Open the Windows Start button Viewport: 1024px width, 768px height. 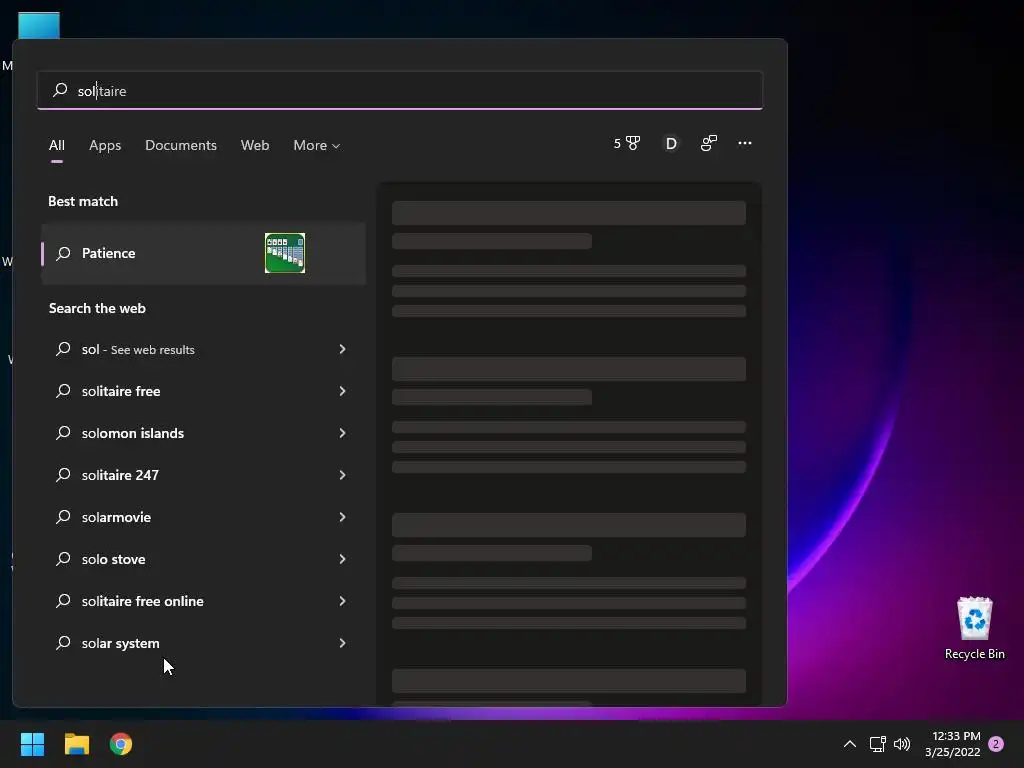click(32, 744)
